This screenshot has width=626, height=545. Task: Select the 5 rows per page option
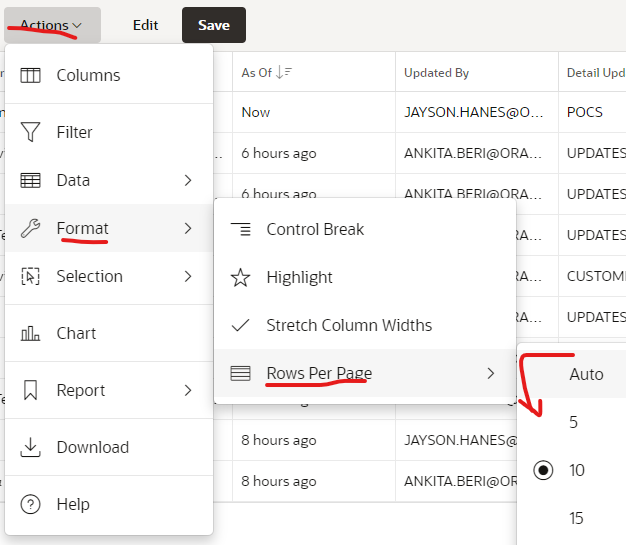(x=573, y=422)
